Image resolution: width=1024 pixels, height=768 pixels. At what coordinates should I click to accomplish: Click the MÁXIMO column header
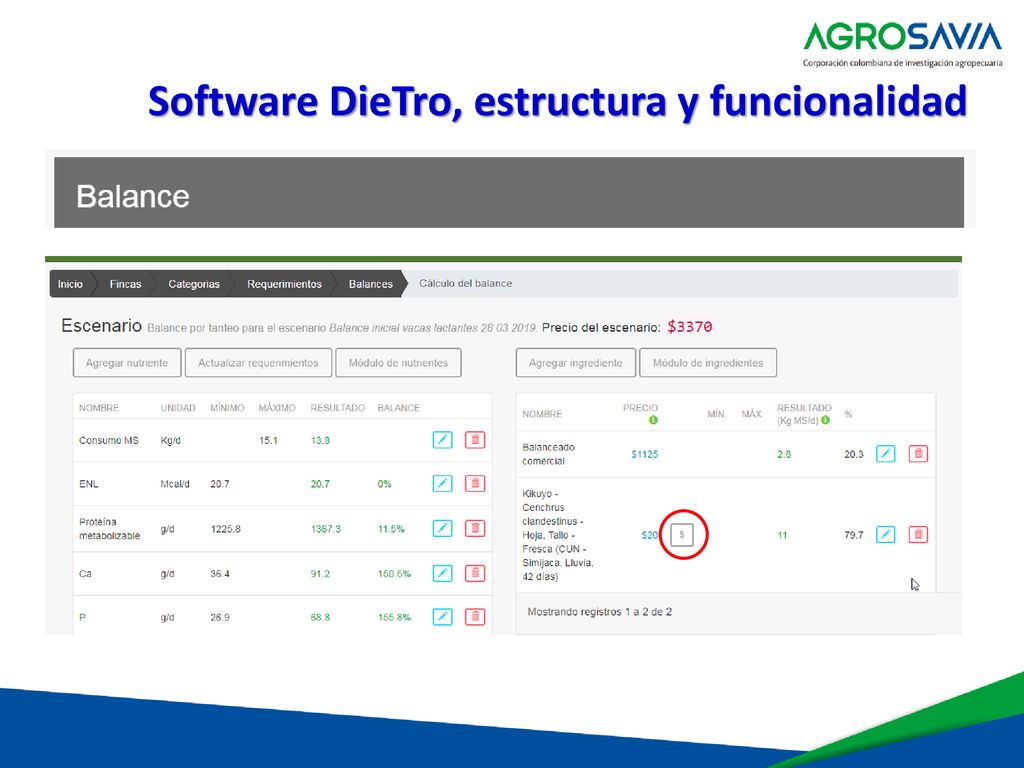[277, 408]
